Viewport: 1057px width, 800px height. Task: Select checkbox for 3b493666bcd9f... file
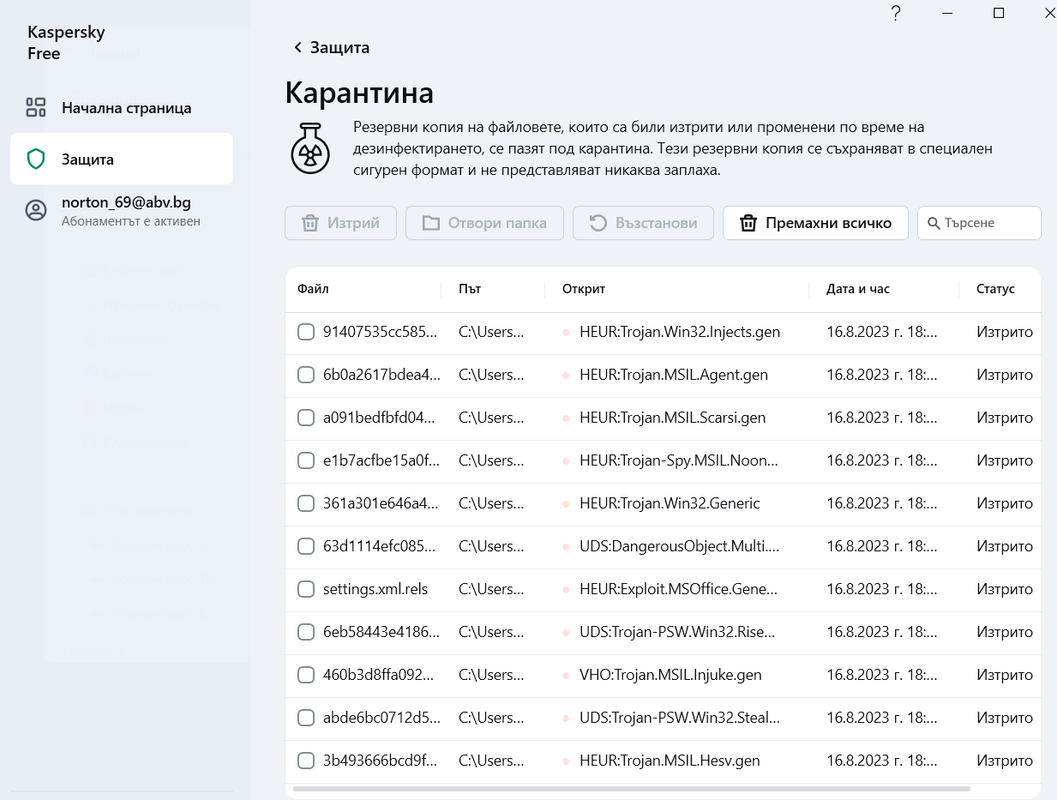coord(306,761)
